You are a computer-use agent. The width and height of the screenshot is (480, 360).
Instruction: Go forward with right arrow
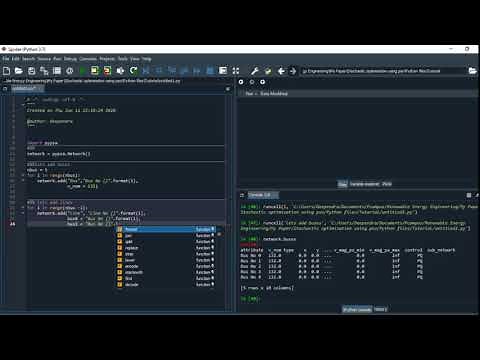293,71
